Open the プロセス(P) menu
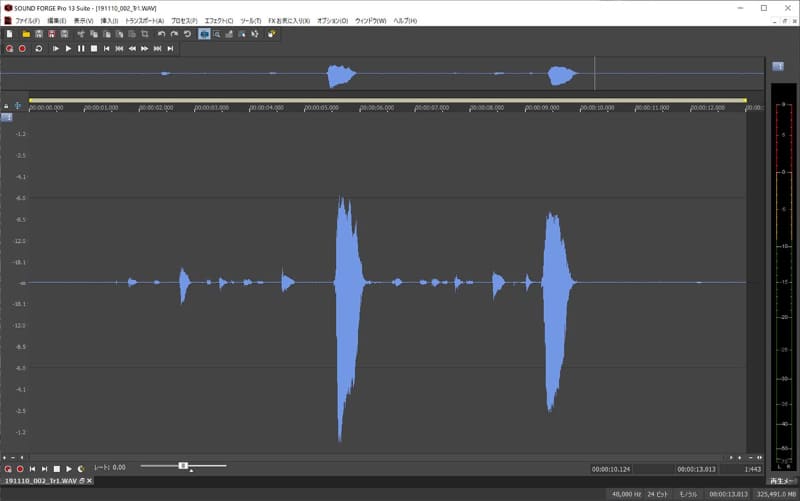This screenshot has width=800, height=501. point(184,21)
